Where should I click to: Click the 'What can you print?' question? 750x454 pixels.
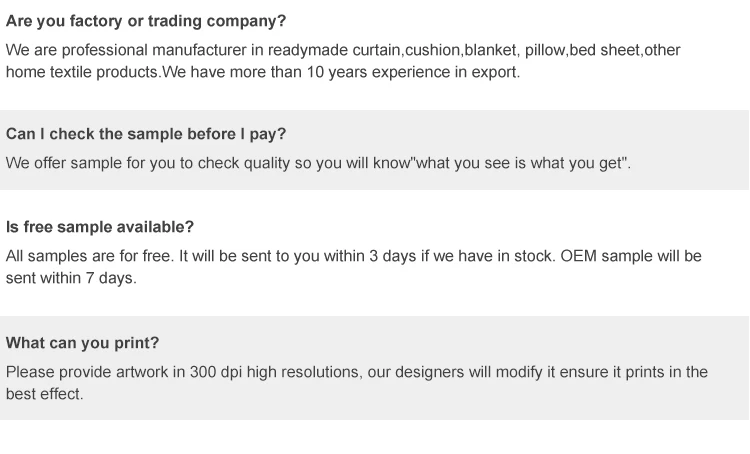pyautogui.click(x=83, y=343)
